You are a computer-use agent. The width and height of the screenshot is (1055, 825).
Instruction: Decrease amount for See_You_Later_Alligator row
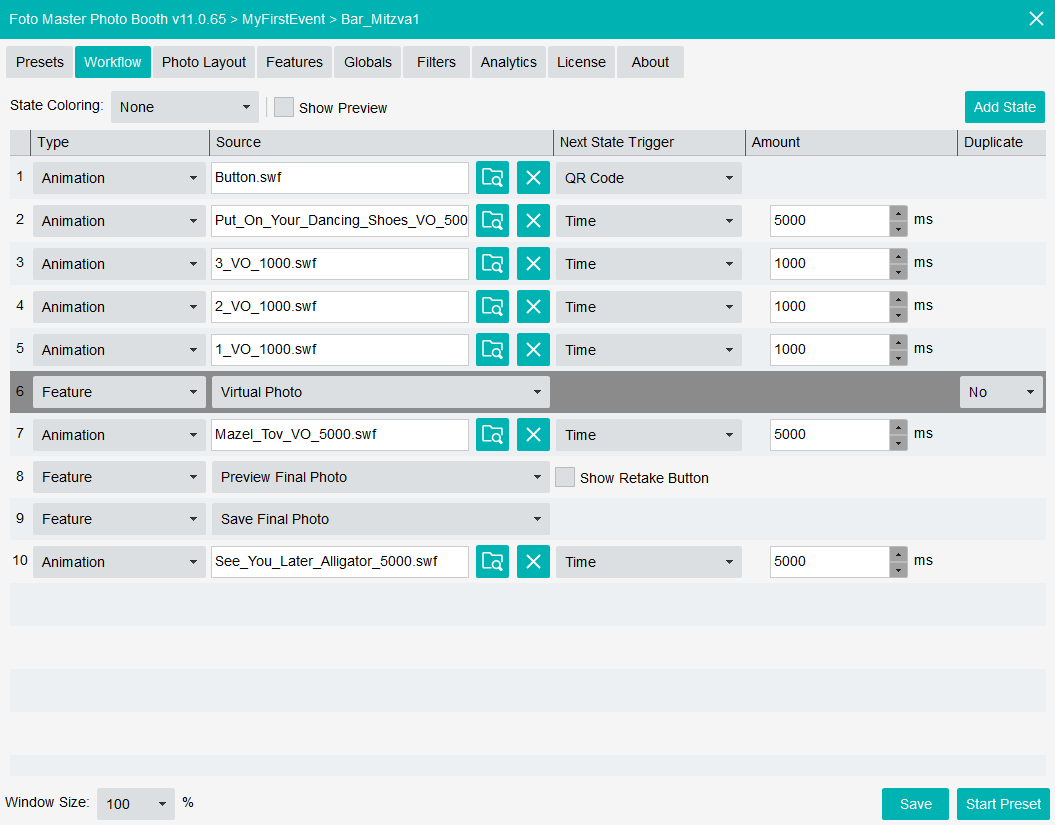898,570
